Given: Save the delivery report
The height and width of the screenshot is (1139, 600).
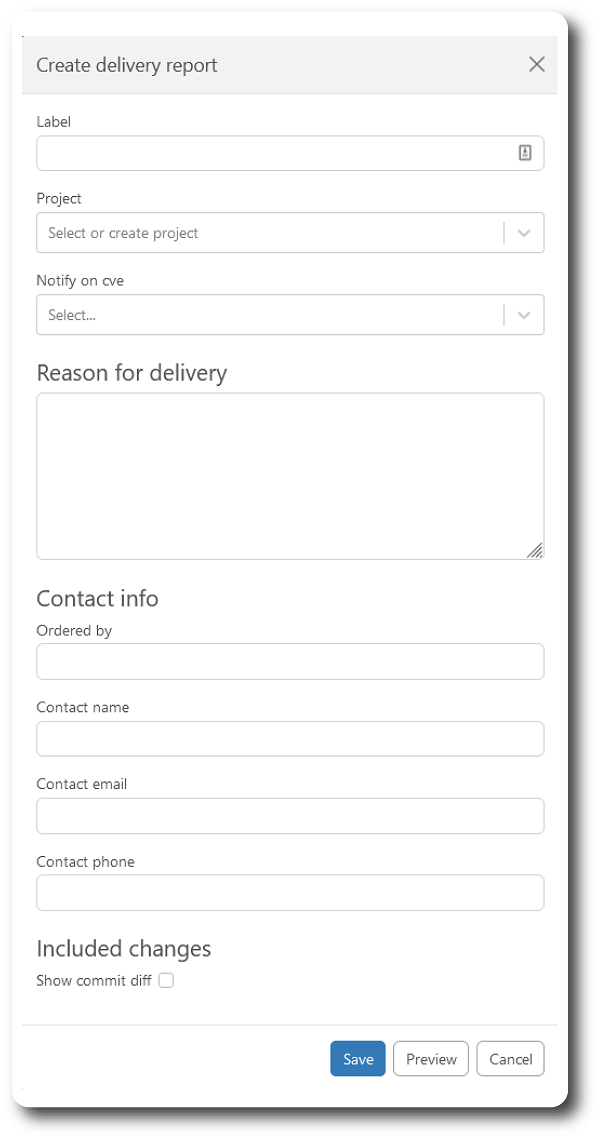Looking at the screenshot, I should (357, 1059).
